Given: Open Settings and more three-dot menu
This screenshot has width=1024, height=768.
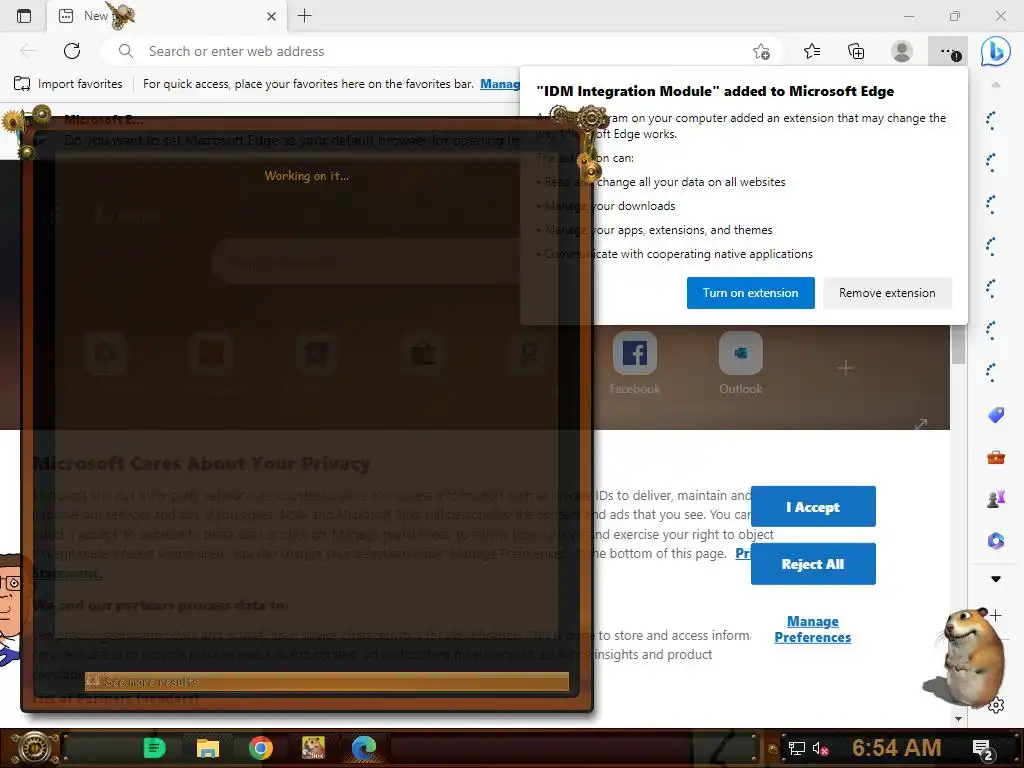Looking at the screenshot, I should tap(948, 52).
